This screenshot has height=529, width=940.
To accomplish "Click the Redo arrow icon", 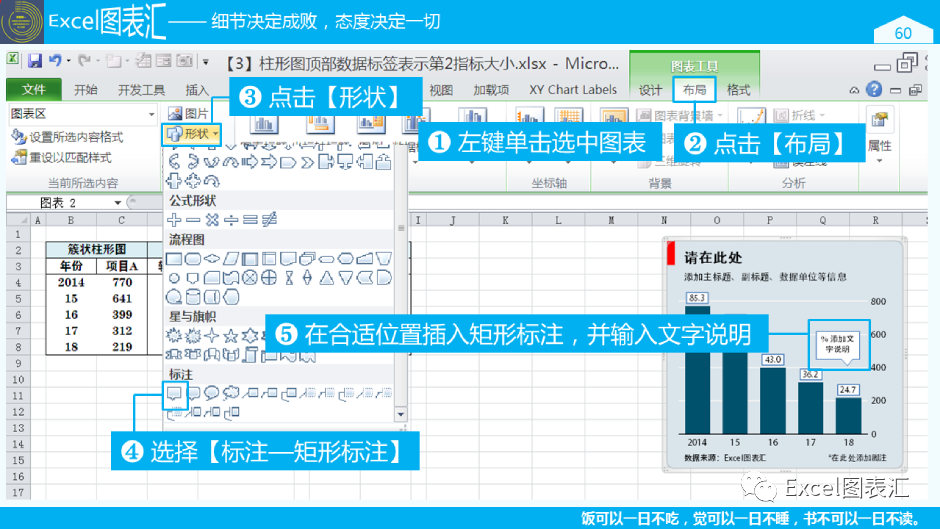I will (85, 60).
